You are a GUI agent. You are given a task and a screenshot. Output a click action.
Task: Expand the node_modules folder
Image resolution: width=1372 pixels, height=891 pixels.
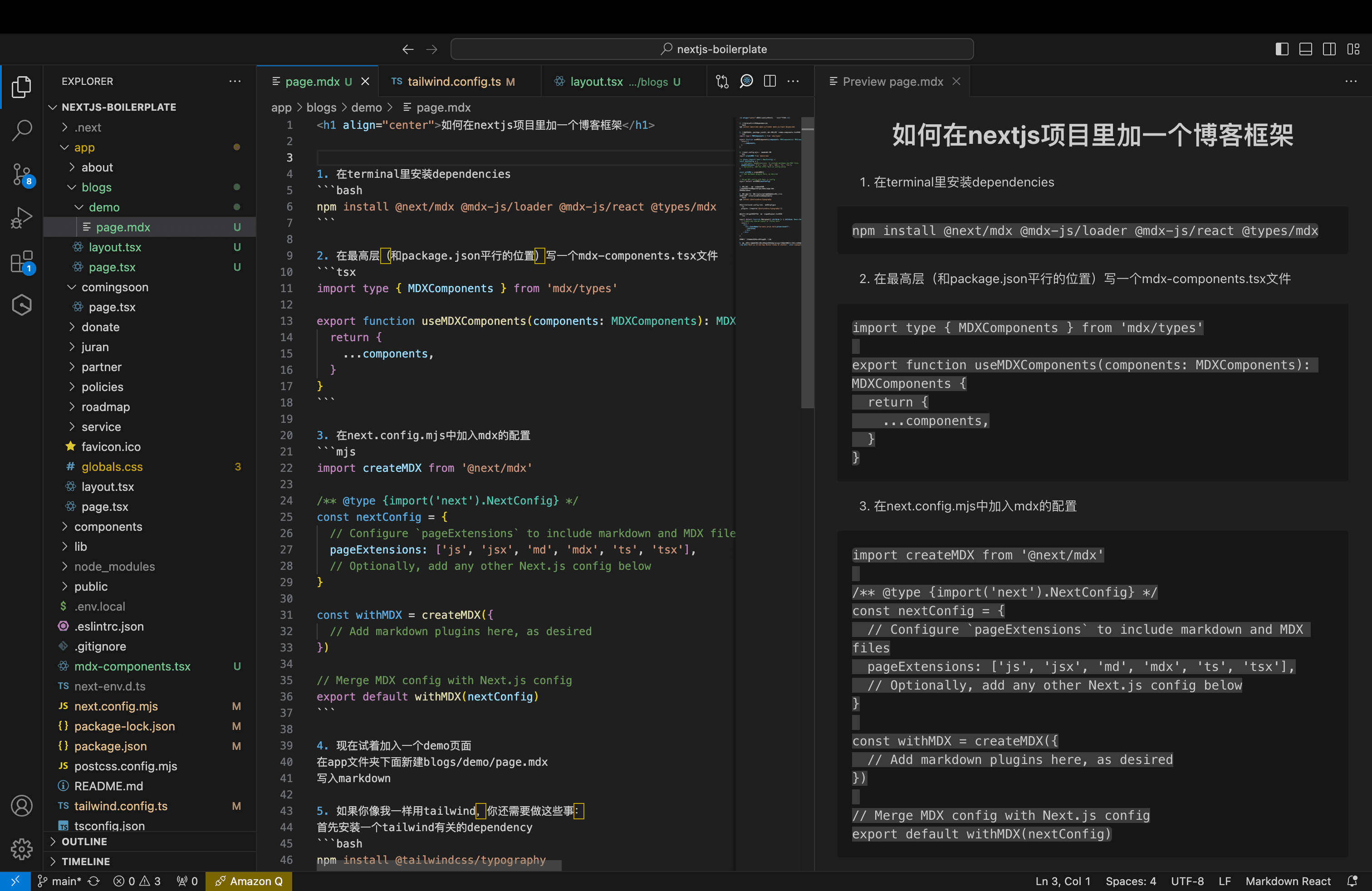[x=150, y=567]
